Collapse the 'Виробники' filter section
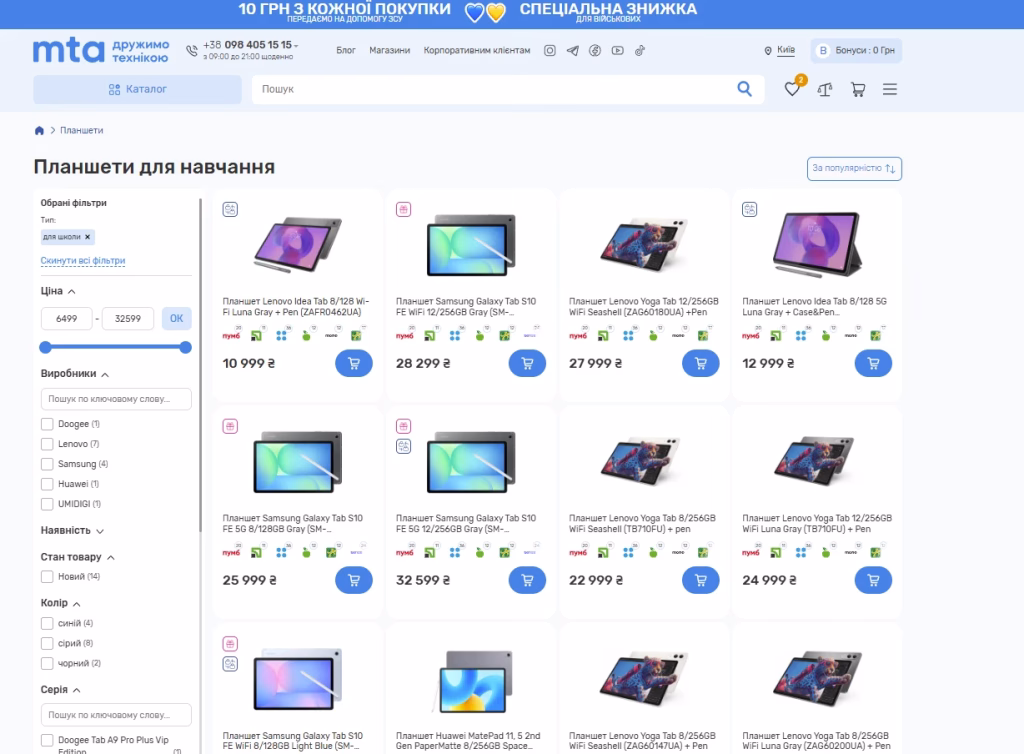Screen dimensions: 1024x754 pos(74,373)
